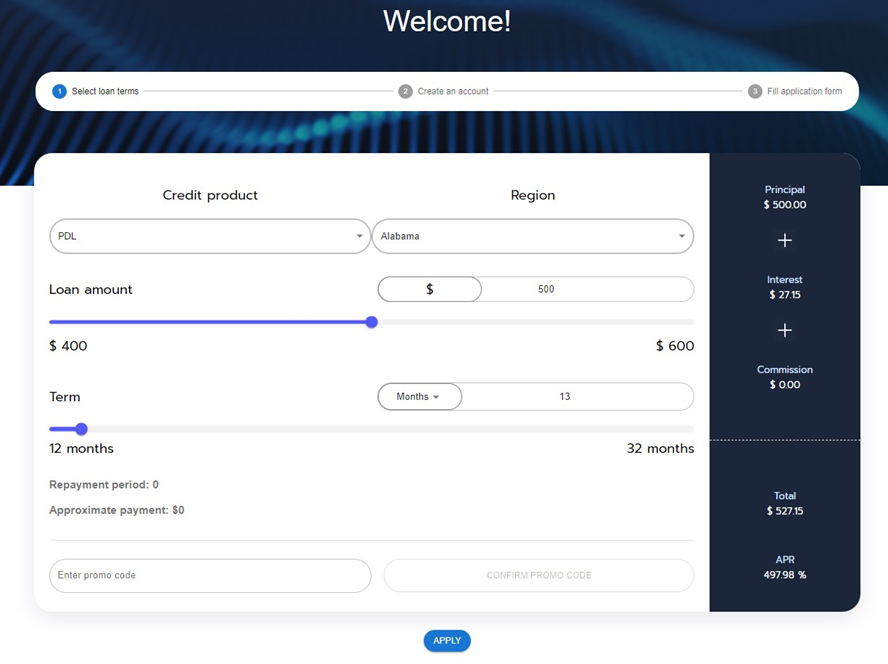The image size is (888, 664).
Task: Click the APR percentage value
Action: [785, 575]
